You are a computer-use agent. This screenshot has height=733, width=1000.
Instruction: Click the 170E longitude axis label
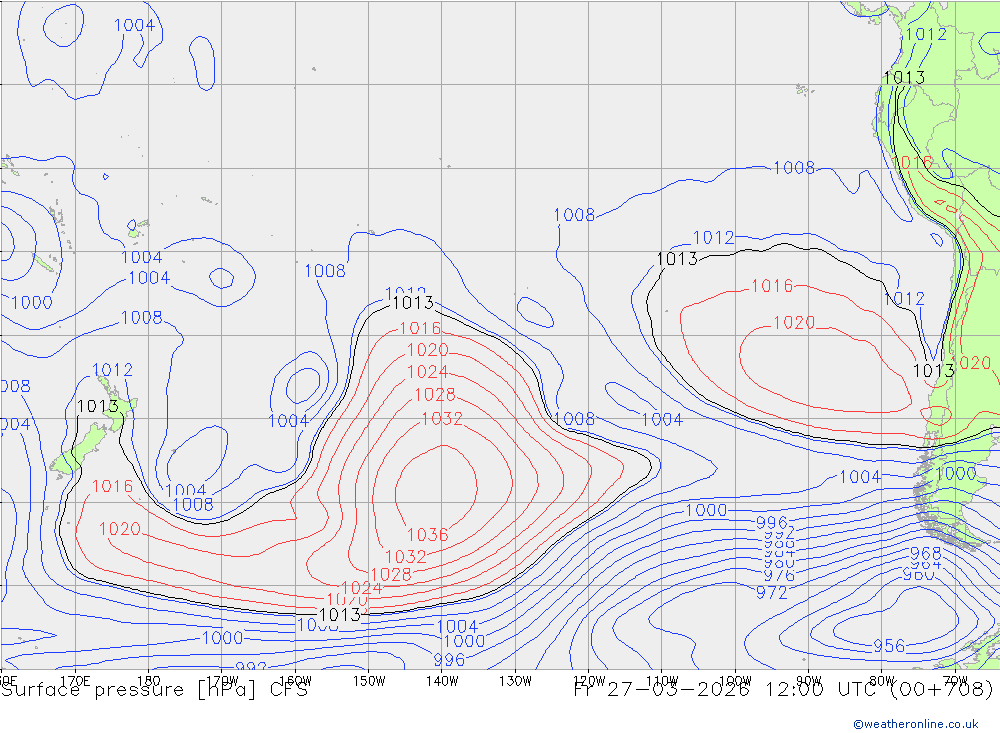click(75, 681)
